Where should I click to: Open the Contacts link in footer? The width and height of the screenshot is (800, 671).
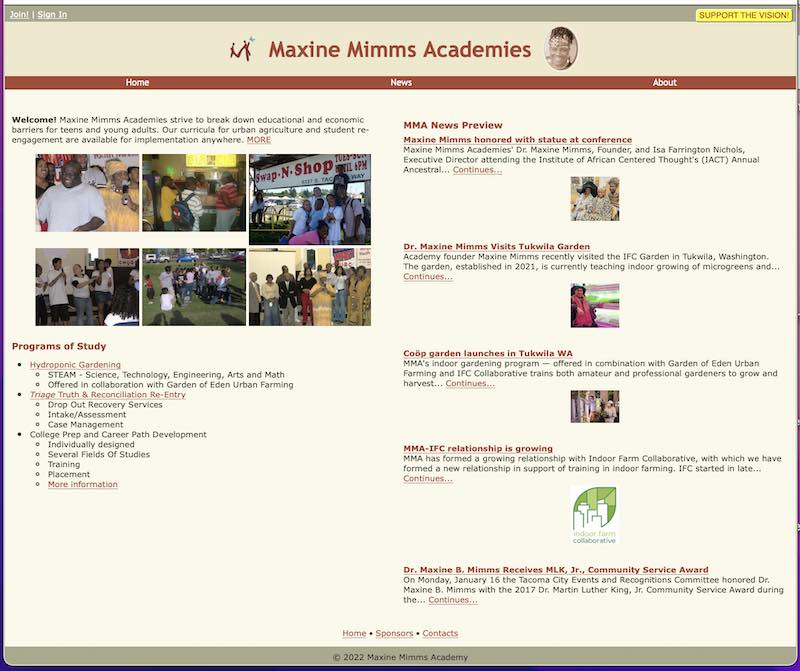(440, 634)
